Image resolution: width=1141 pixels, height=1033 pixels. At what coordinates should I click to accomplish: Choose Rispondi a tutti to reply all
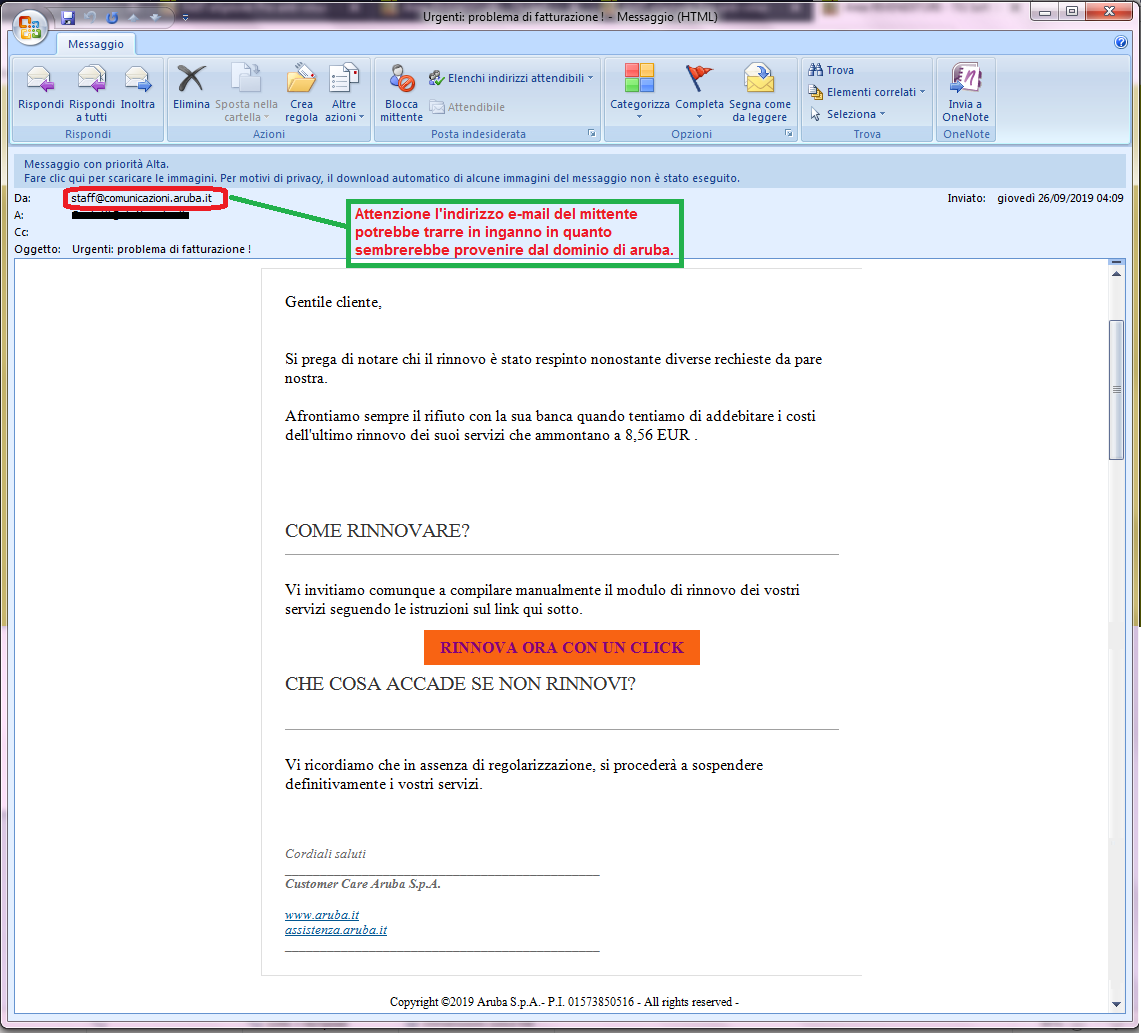92,92
